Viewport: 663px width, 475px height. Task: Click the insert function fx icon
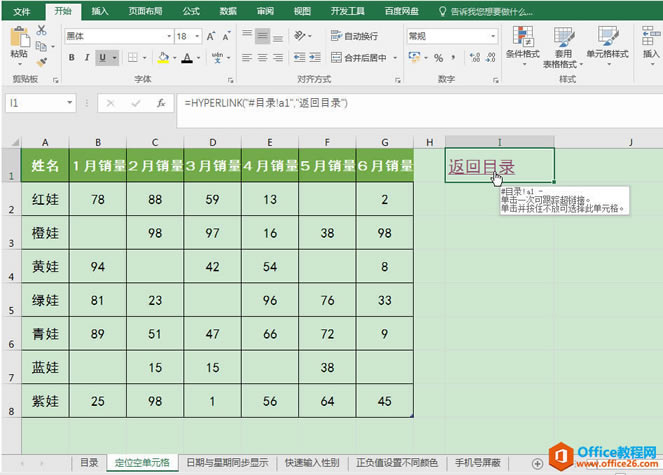point(161,103)
